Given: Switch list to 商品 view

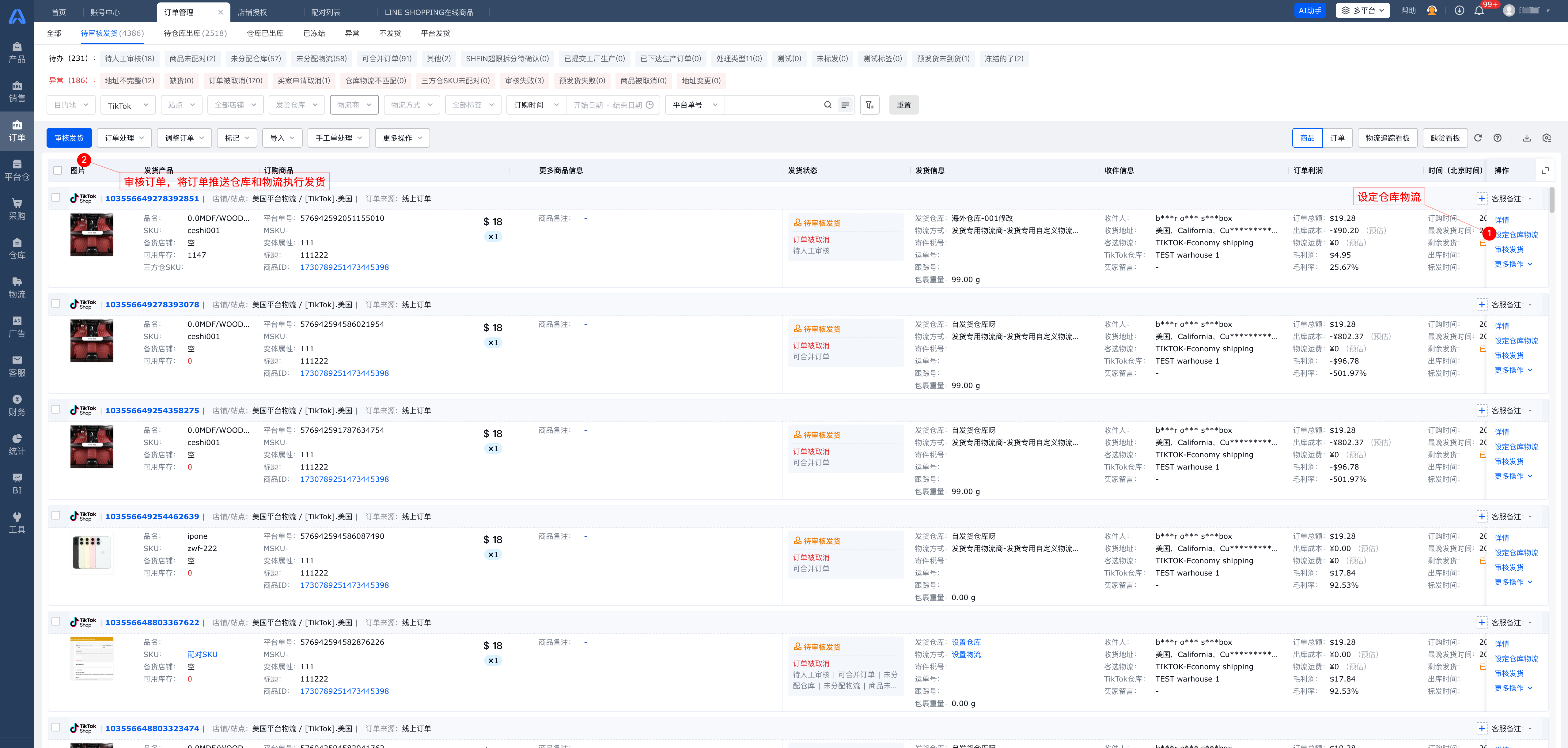Looking at the screenshot, I should point(1307,138).
